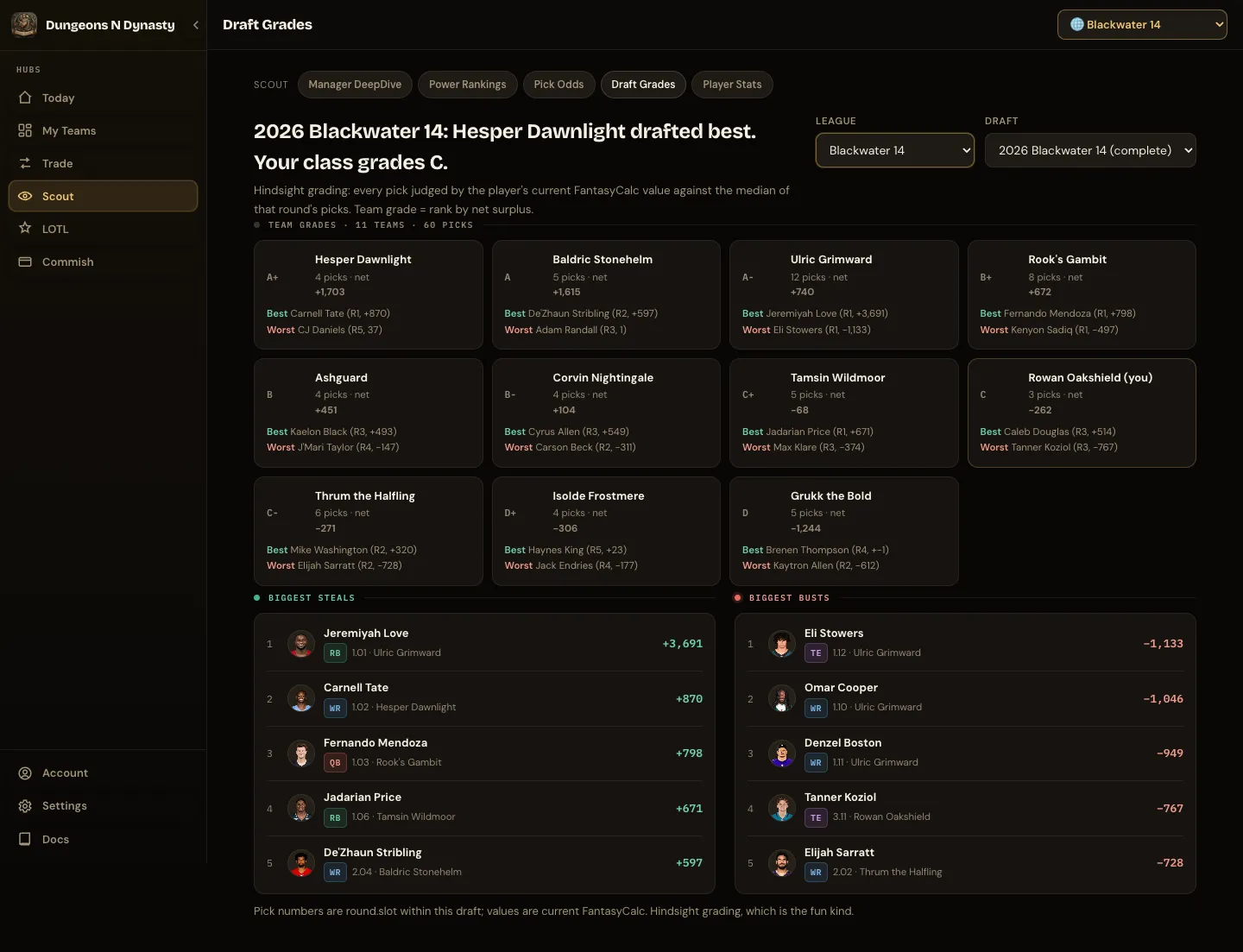This screenshot has width=1243, height=952.
Task: Open the Hesper Dawnlight team grade card
Action: (x=369, y=294)
